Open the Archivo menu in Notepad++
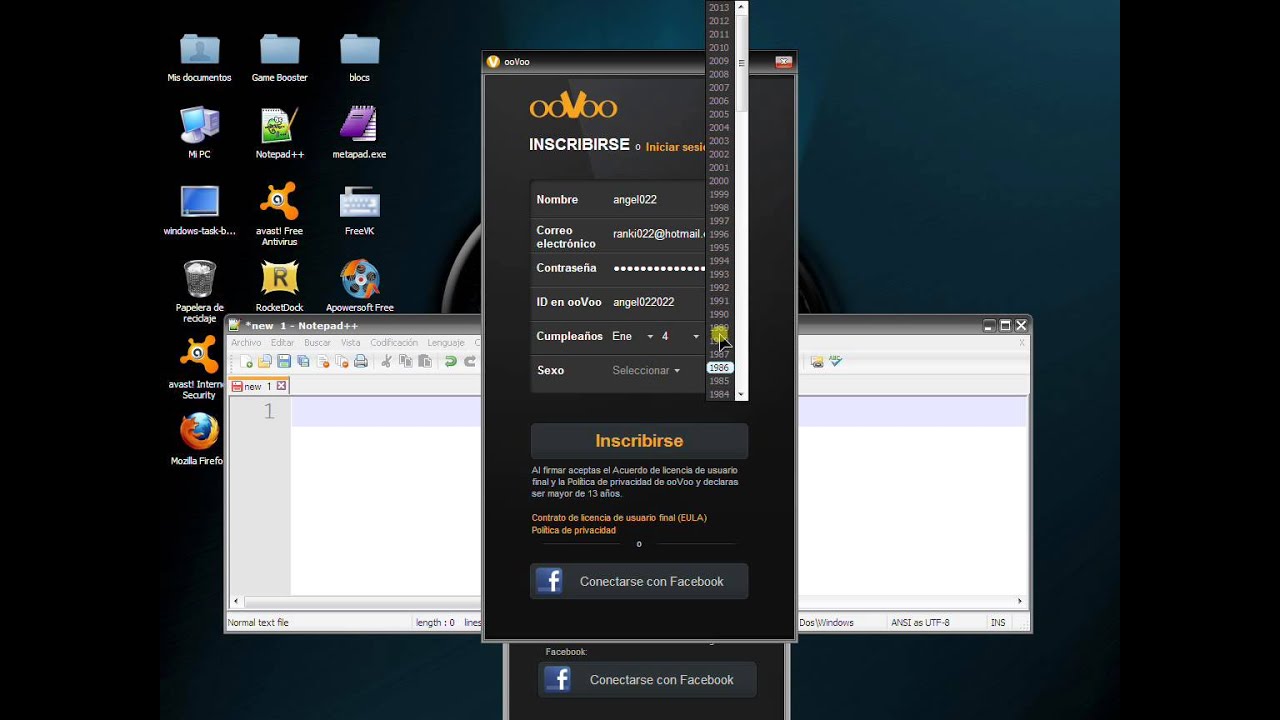 click(x=246, y=343)
